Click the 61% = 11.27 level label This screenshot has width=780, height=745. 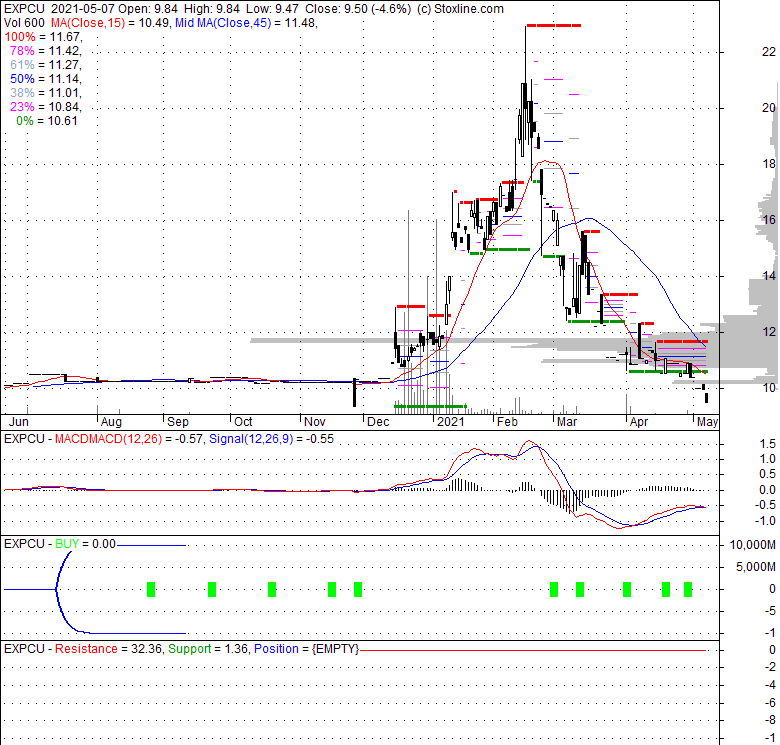[46, 65]
